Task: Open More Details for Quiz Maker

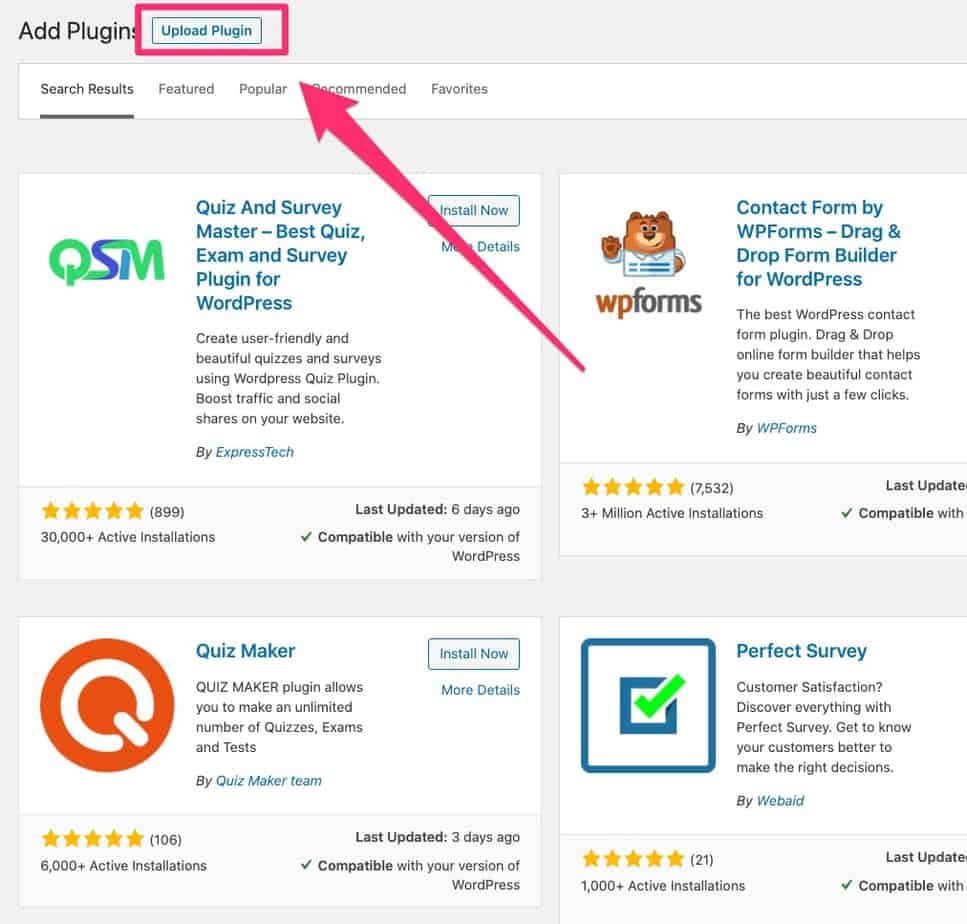Action: (x=480, y=690)
